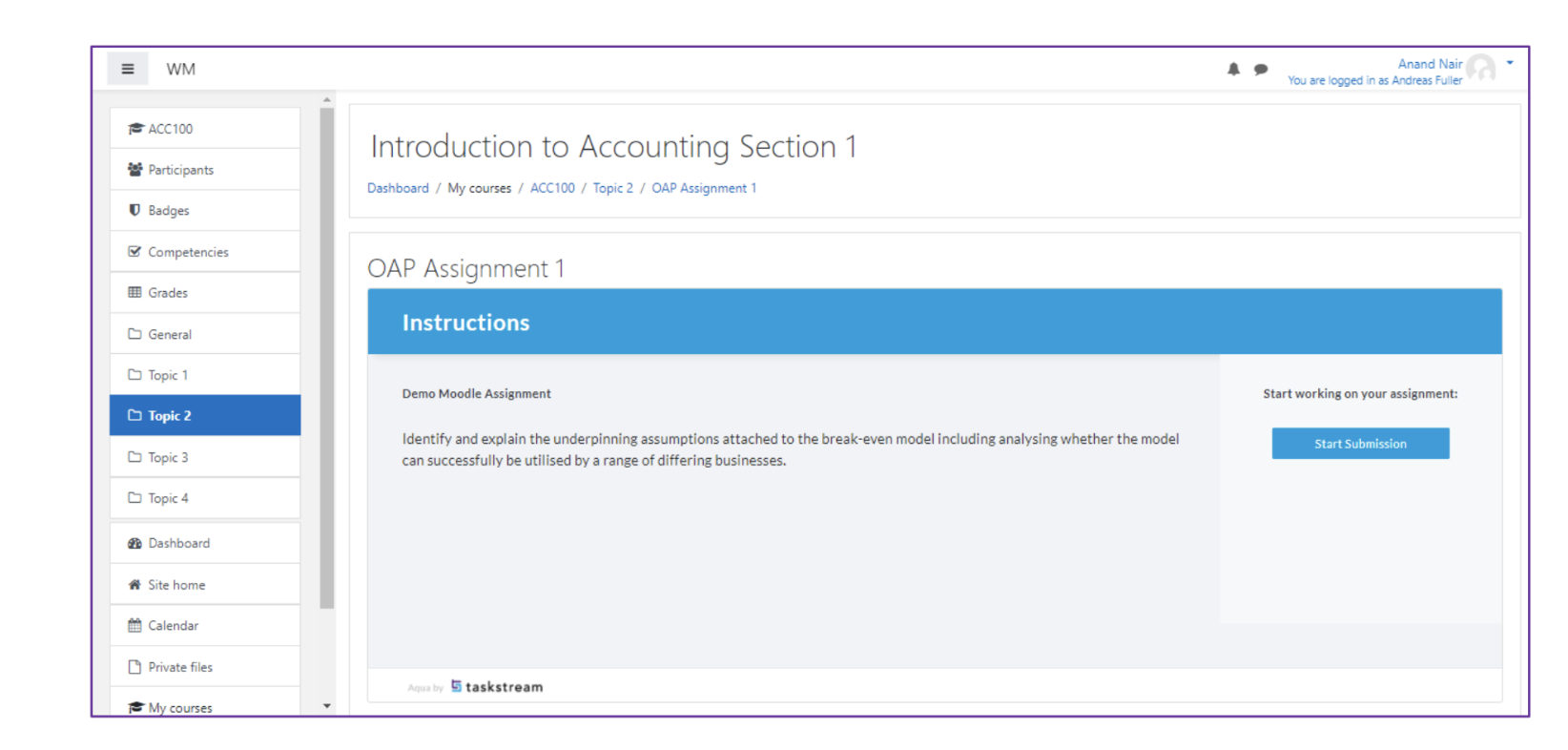
Task: Click the user avatar picture
Action: (1480, 69)
